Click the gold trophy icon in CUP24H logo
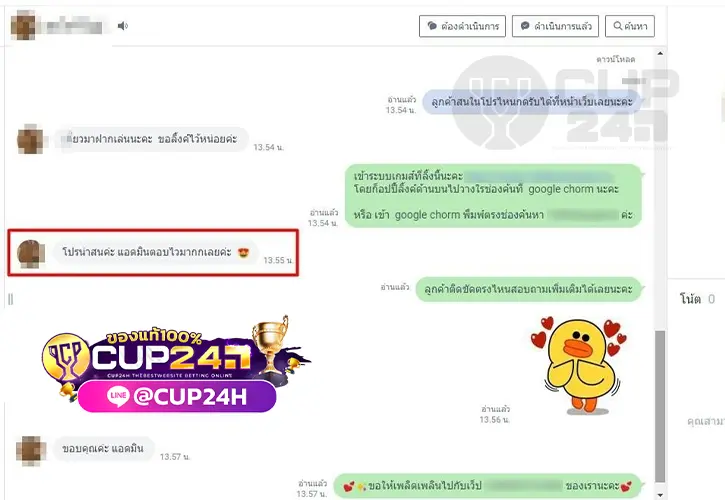Image resolution: width=725 pixels, height=500 pixels. pos(270,343)
